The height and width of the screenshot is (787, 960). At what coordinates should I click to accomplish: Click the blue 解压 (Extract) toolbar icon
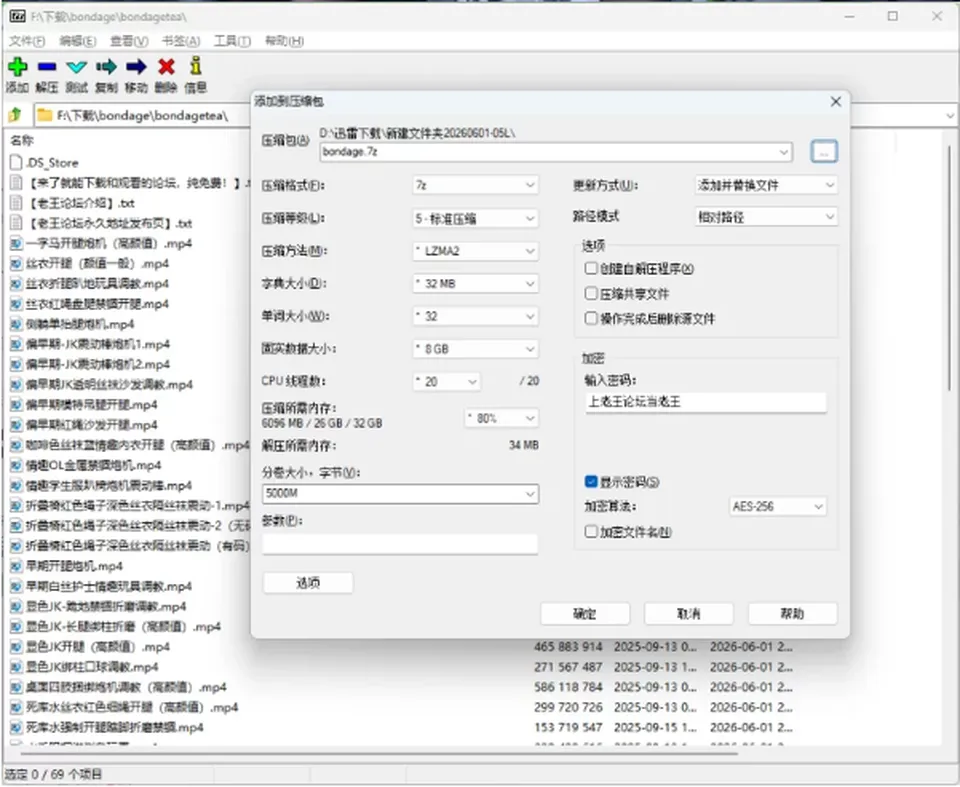47,66
